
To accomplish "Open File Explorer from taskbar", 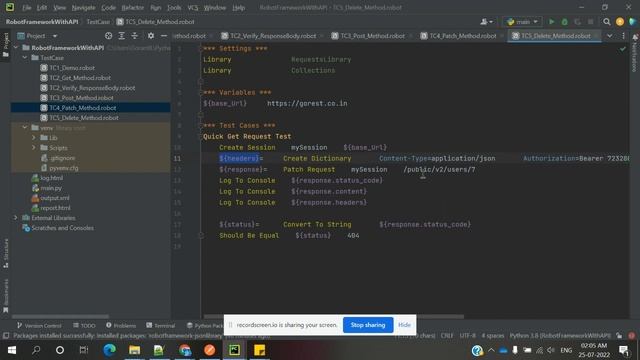I will click(x=134, y=350).
